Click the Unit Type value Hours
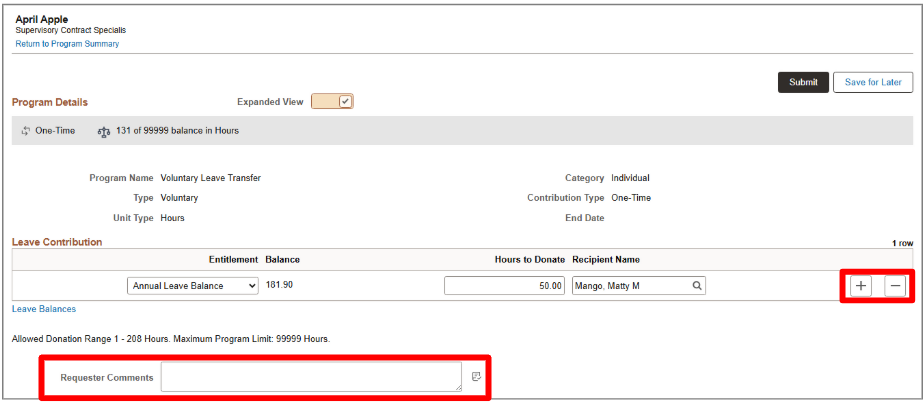This screenshot has width=924, height=403. point(172,218)
